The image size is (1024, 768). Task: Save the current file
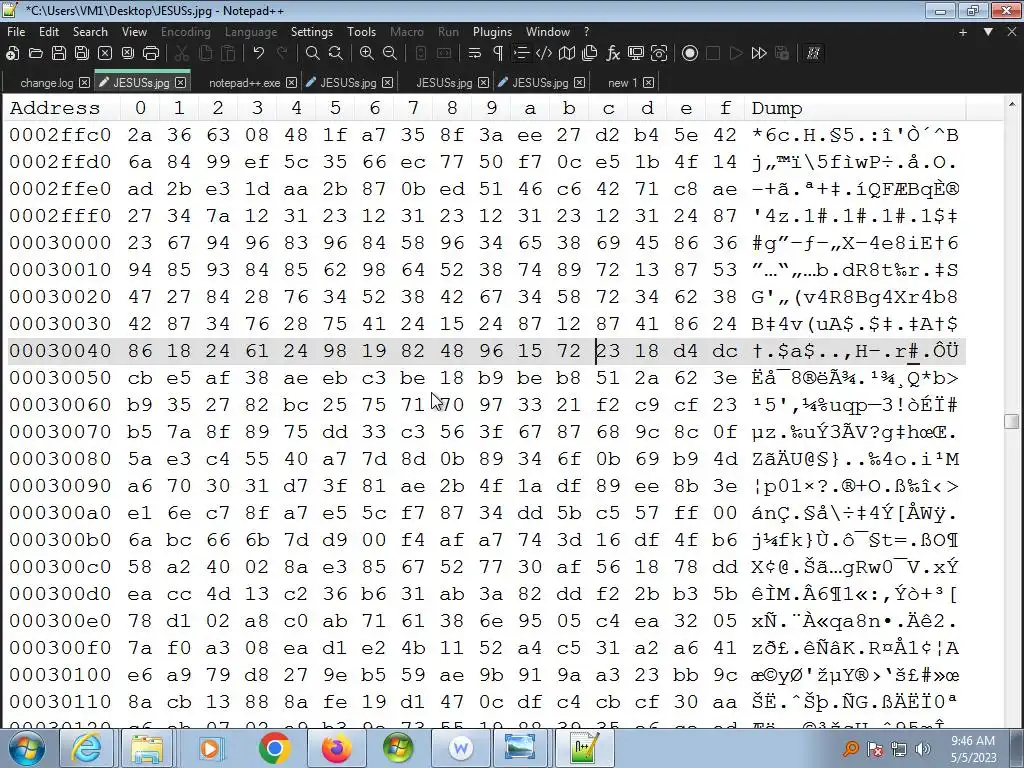click(59, 54)
